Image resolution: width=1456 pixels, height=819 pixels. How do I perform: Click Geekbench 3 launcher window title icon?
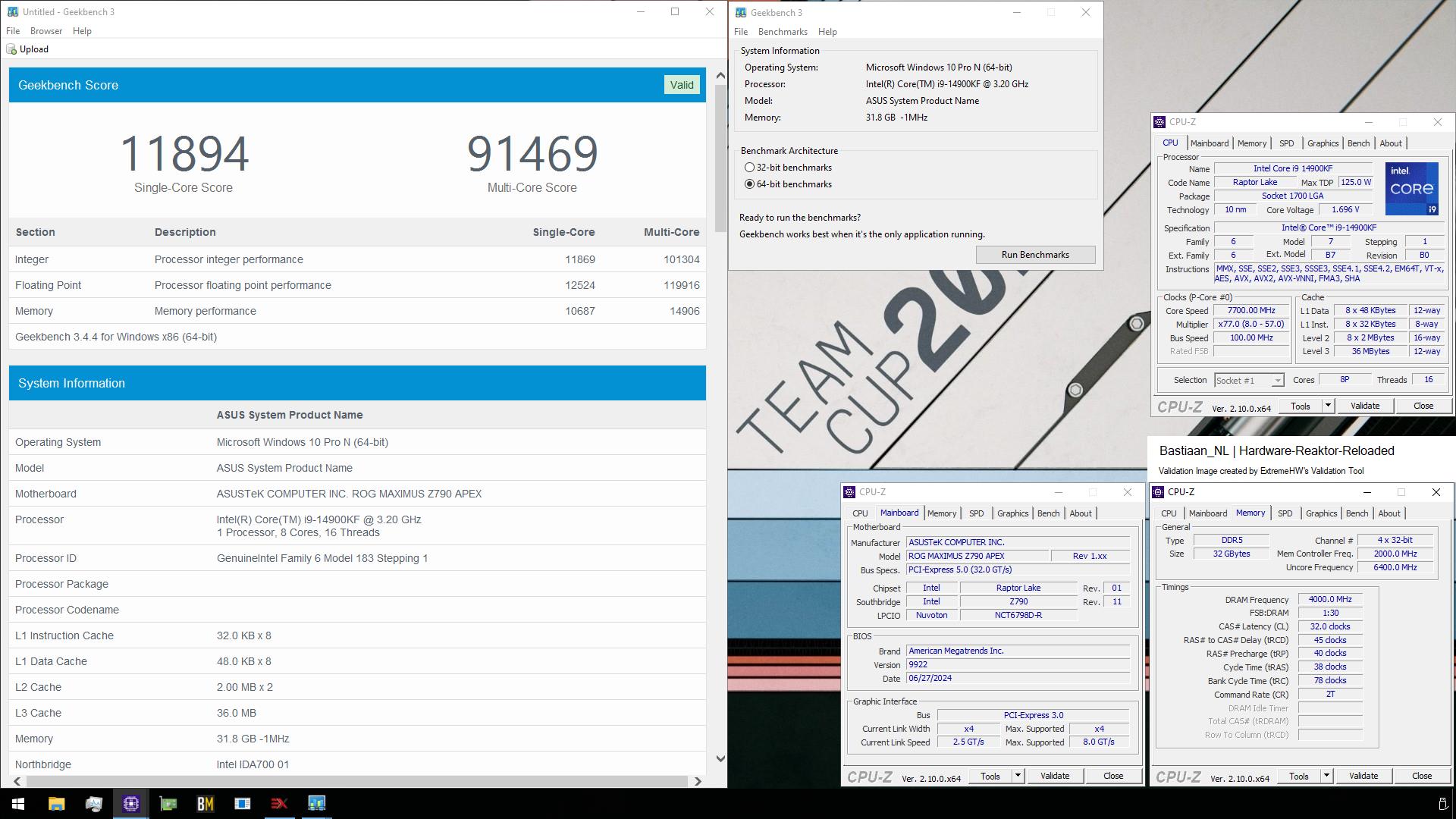pos(741,13)
